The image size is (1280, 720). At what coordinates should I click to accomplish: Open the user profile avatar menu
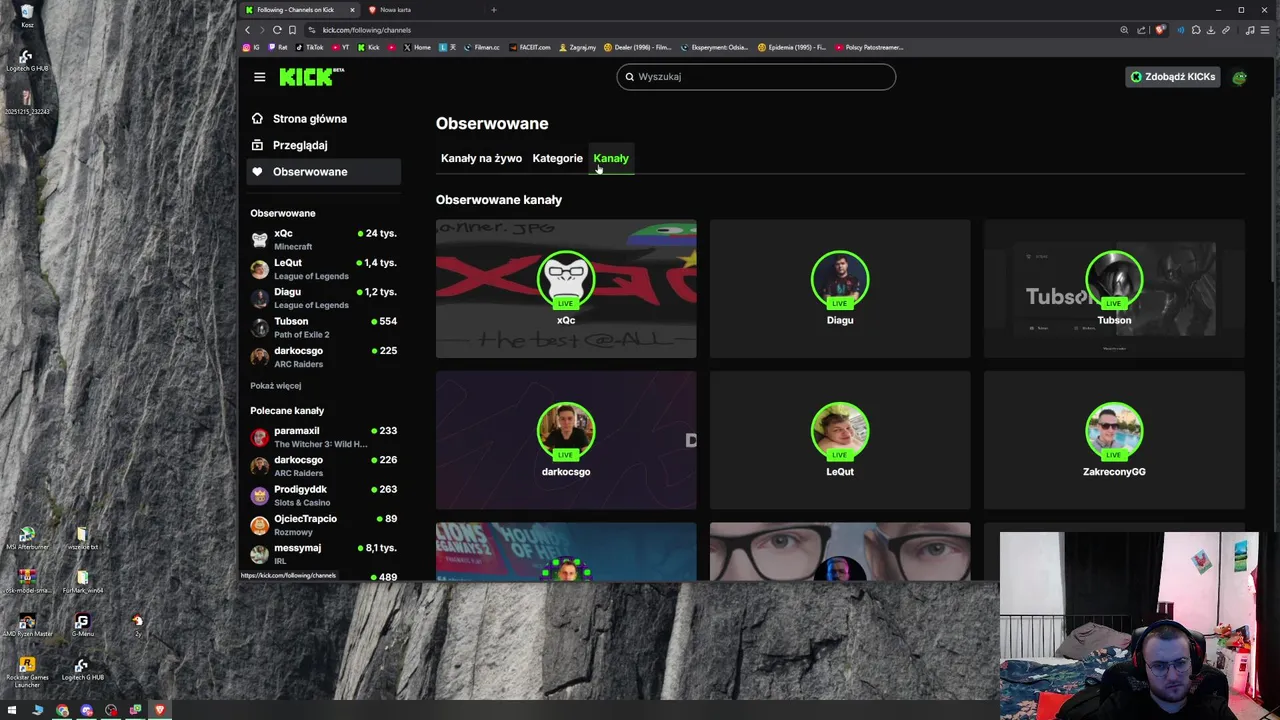tap(1240, 77)
